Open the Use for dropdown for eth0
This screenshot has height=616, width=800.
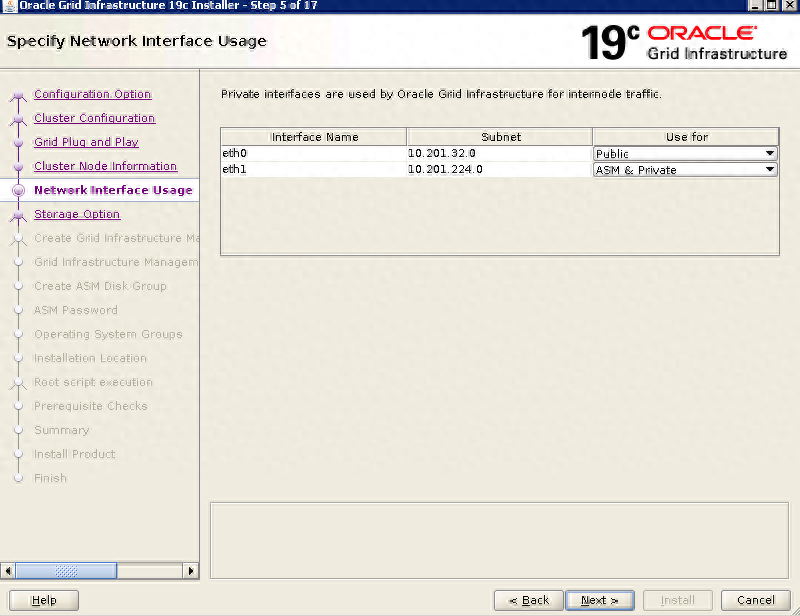tap(685, 153)
